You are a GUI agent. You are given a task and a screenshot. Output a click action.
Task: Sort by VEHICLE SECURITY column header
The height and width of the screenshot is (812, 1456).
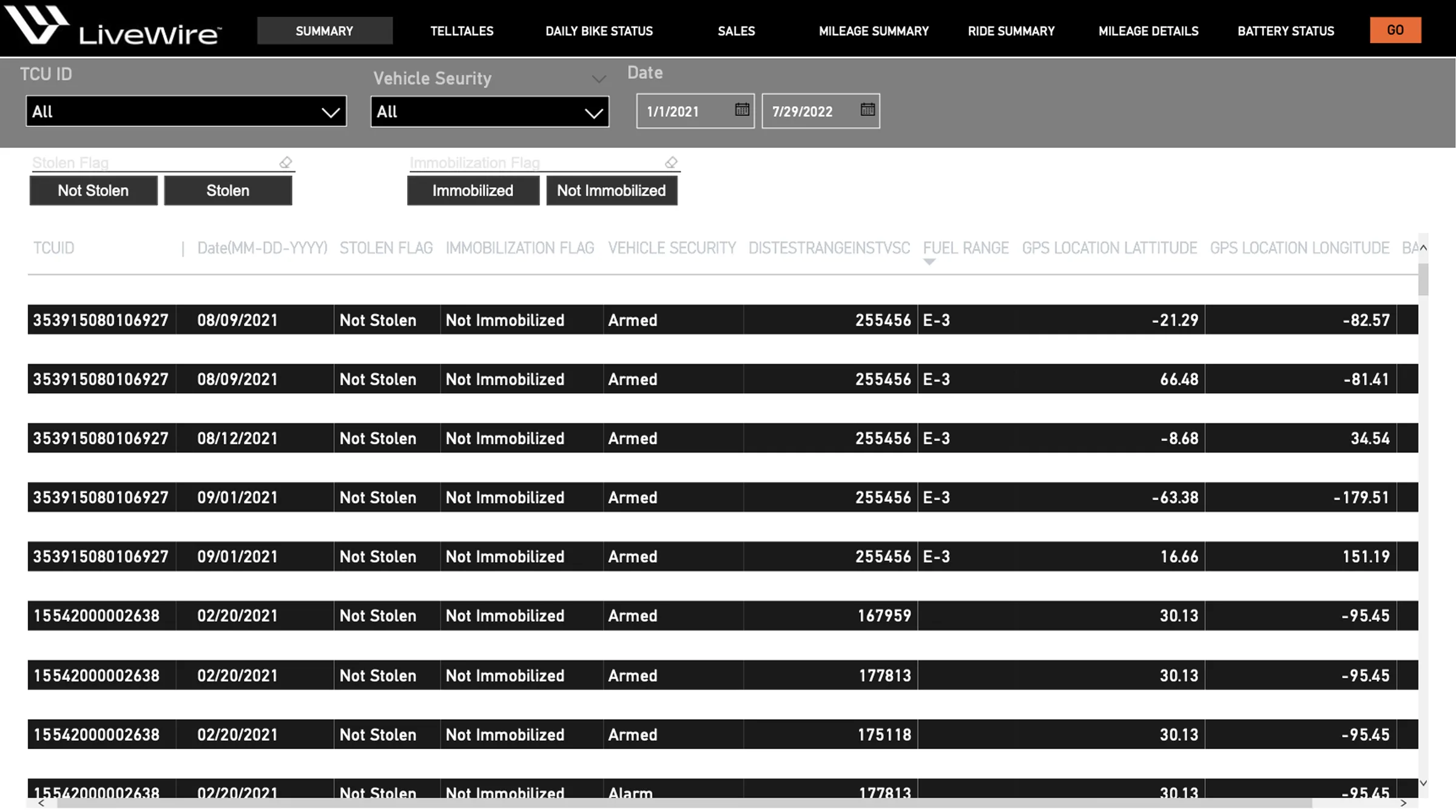[x=672, y=248]
